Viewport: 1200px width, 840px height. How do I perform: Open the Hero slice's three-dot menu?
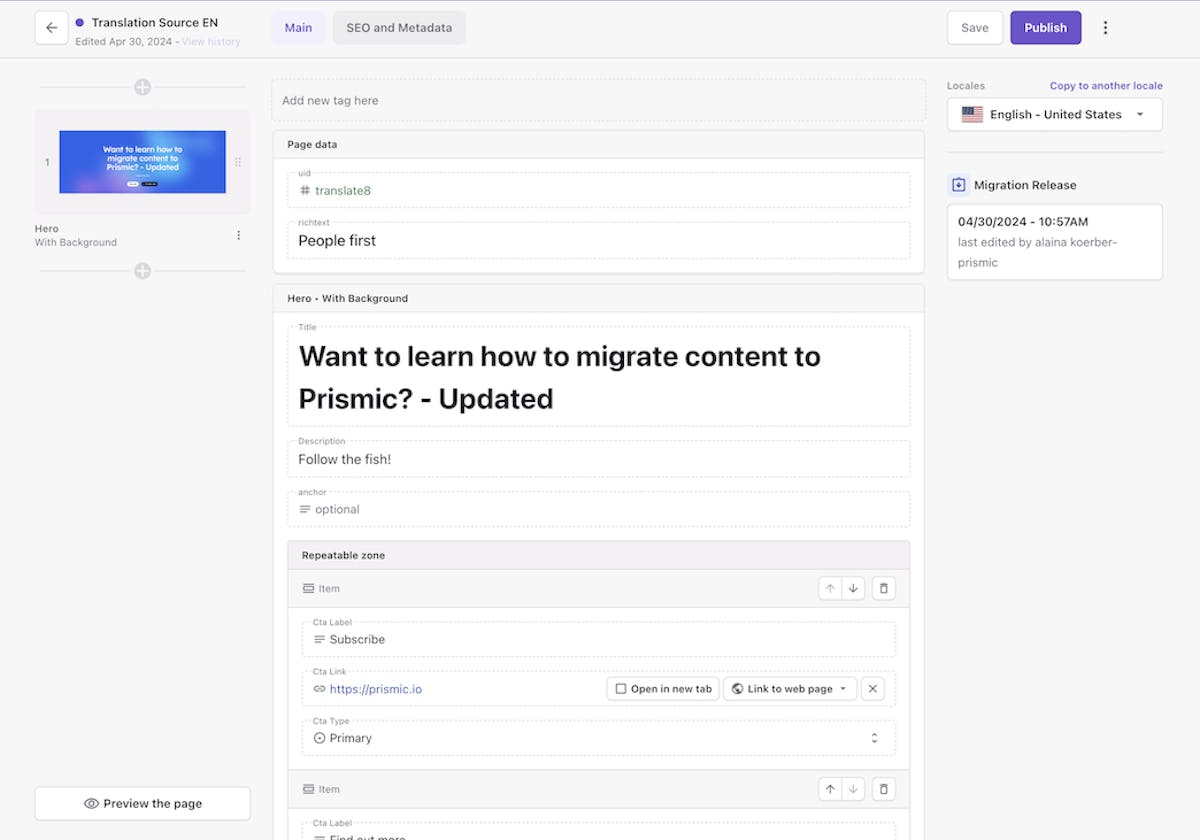point(238,234)
